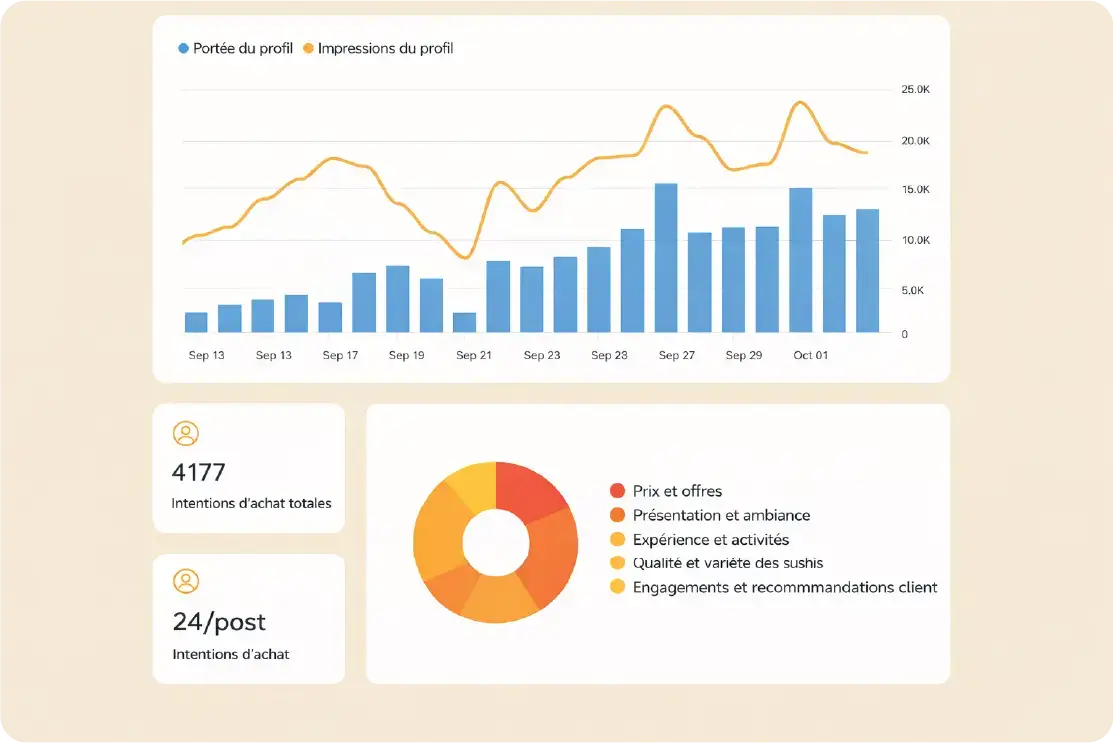Click the orange Impressions du profil legend dot
Screen dimensions: 1114x743
(x=308, y=48)
